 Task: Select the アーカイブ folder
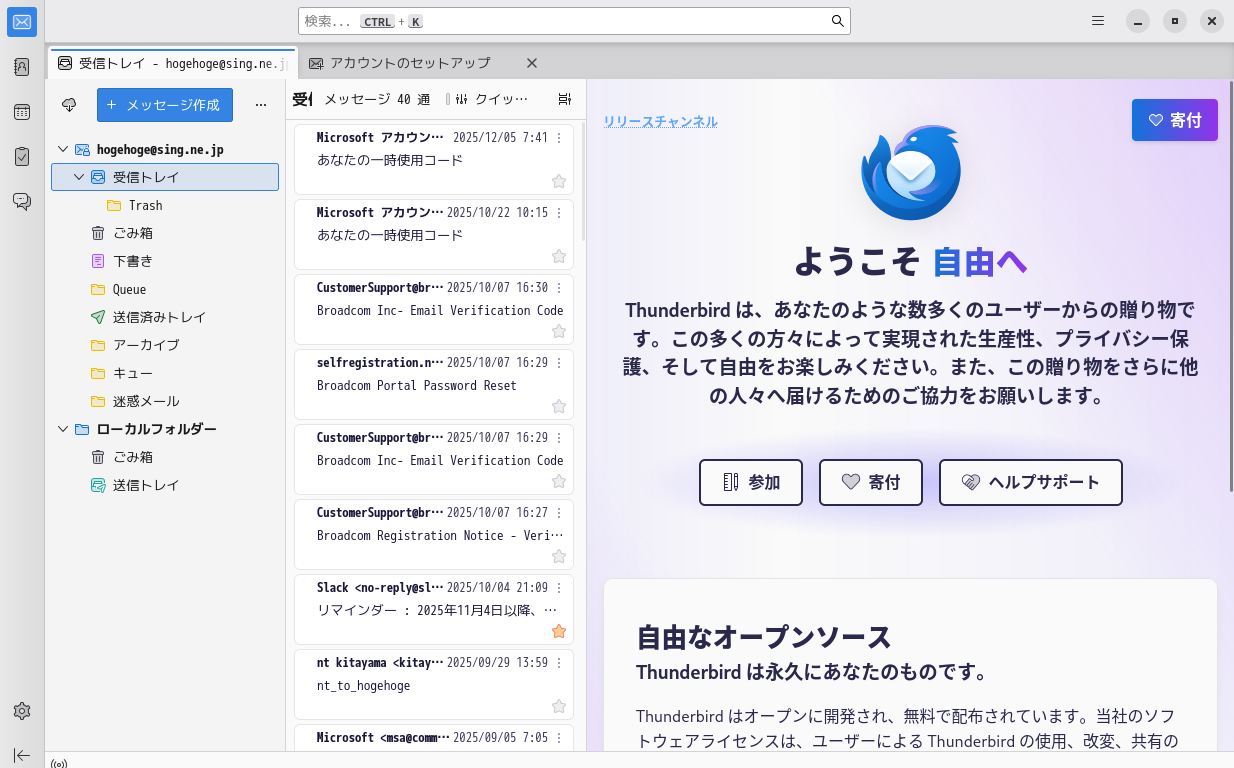click(165, 345)
